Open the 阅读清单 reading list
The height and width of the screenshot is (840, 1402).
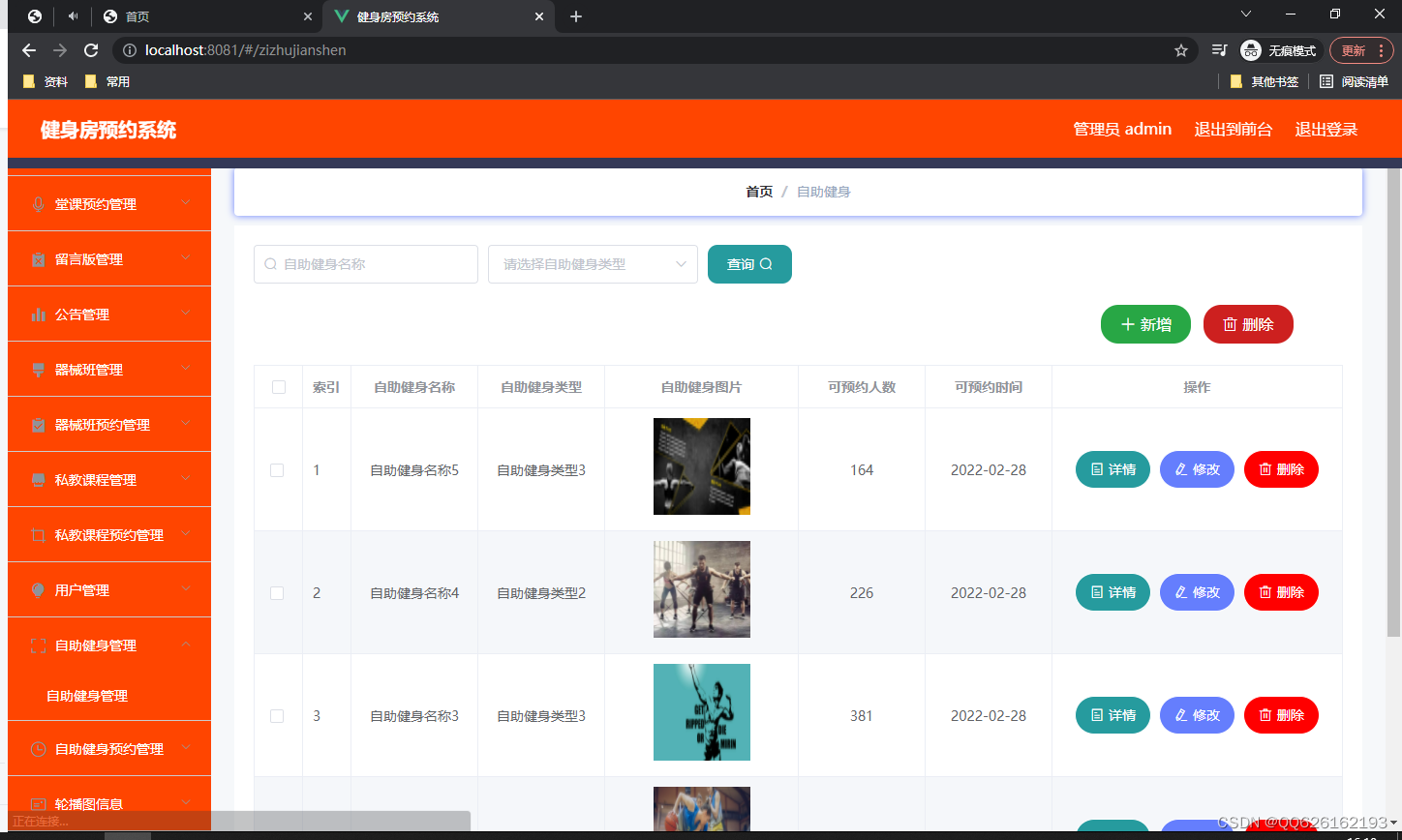click(1355, 82)
